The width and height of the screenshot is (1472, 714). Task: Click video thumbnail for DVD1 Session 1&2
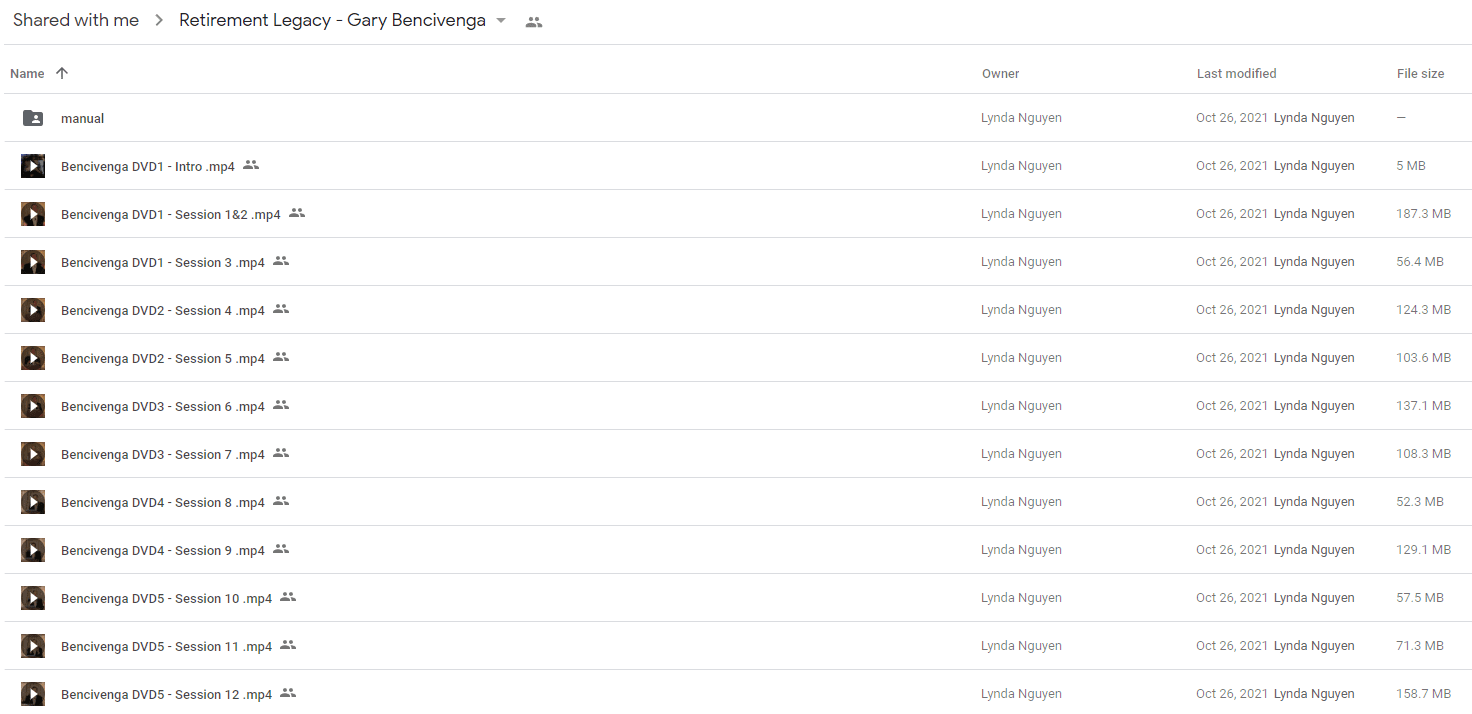click(x=33, y=214)
